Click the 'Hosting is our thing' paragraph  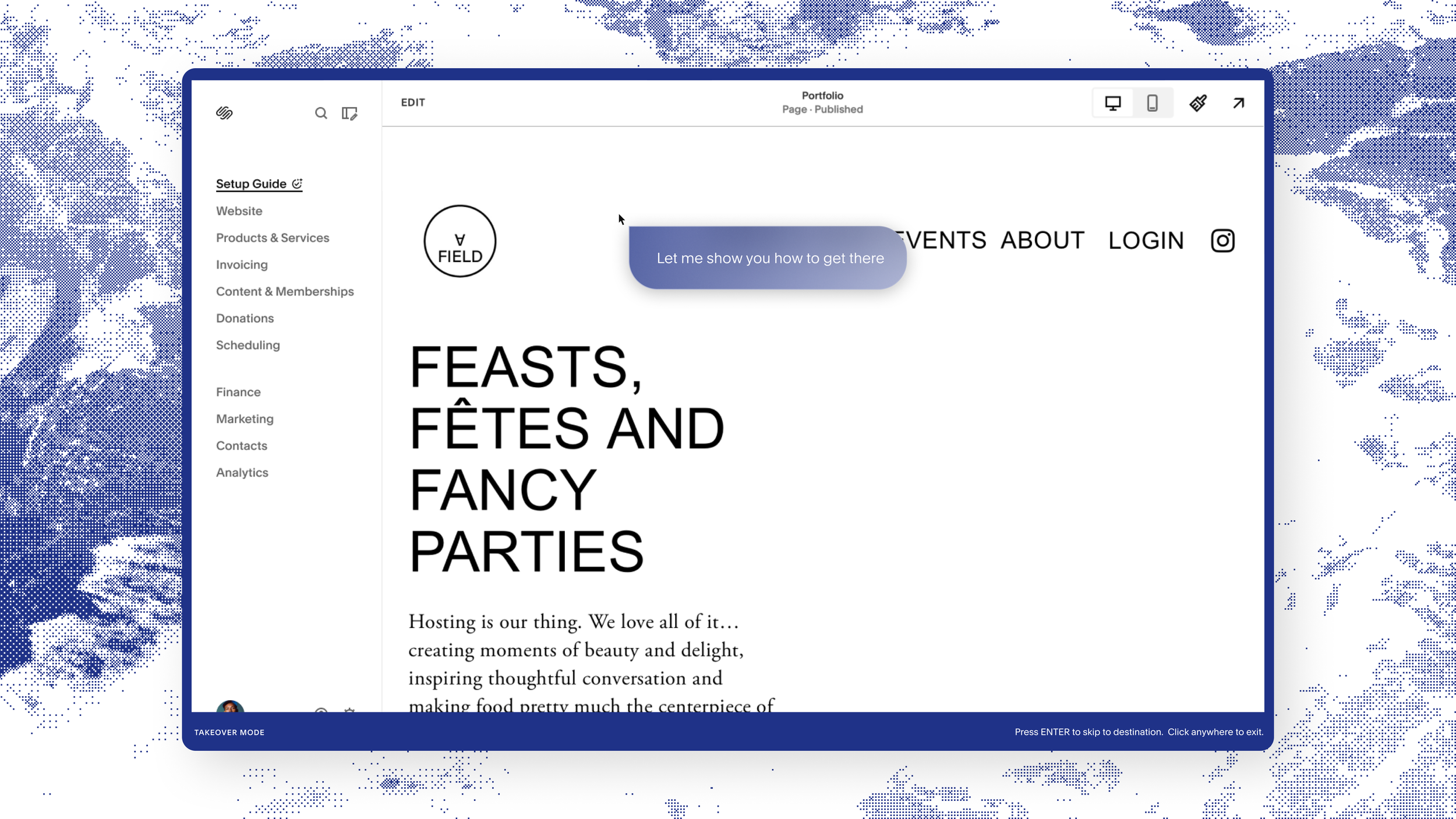tap(591, 663)
